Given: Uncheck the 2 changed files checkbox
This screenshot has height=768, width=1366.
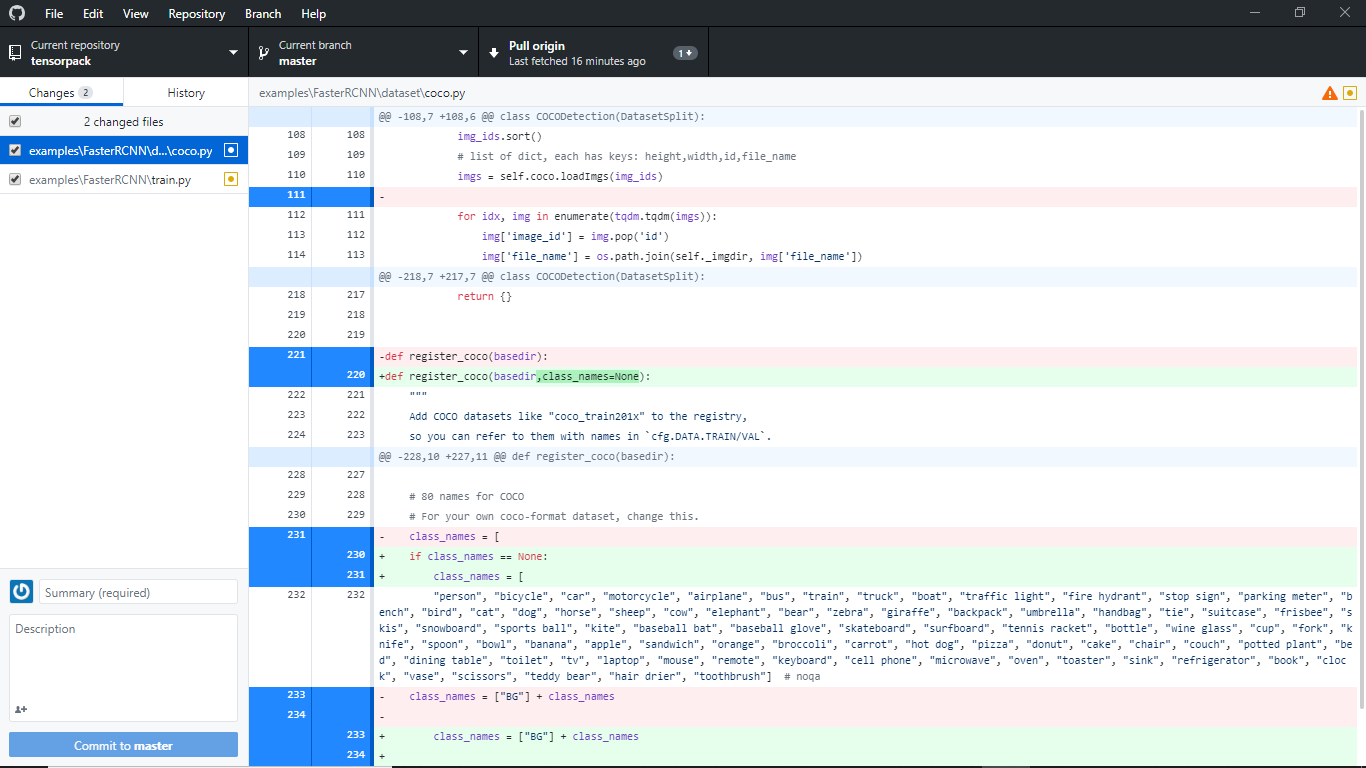Looking at the screenshot, I should (x=14, y=121).
